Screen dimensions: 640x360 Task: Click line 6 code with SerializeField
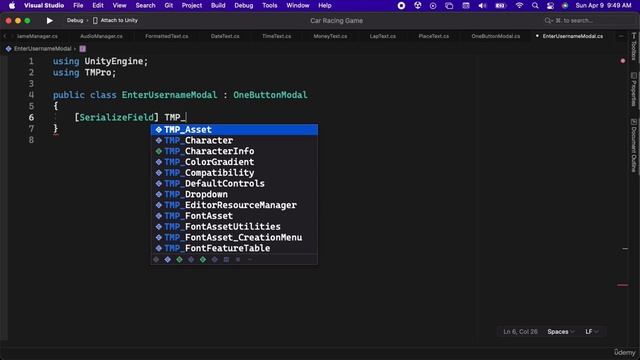point(130,118)
